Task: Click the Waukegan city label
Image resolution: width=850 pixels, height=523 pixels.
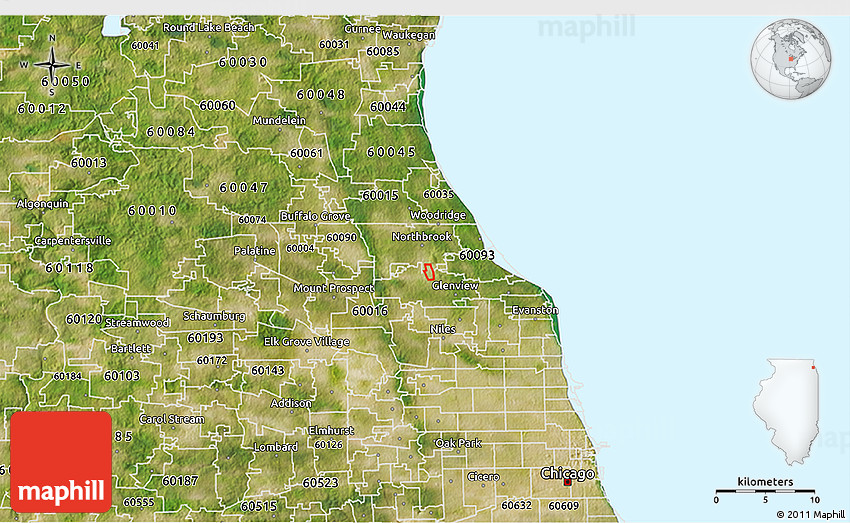Action: pyautogui.click(x=409, y=34)
